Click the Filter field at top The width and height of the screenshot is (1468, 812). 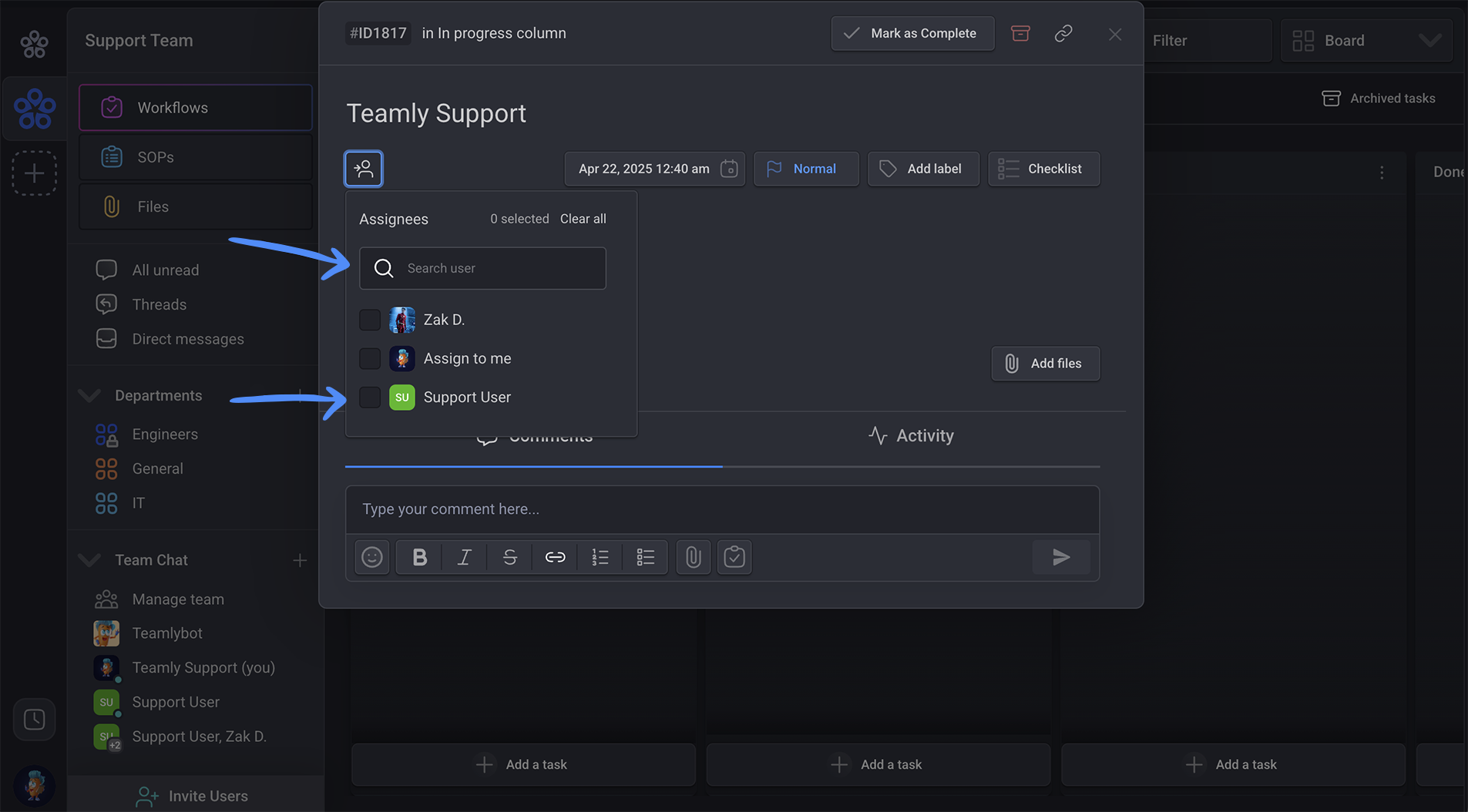coord(1208,41)
